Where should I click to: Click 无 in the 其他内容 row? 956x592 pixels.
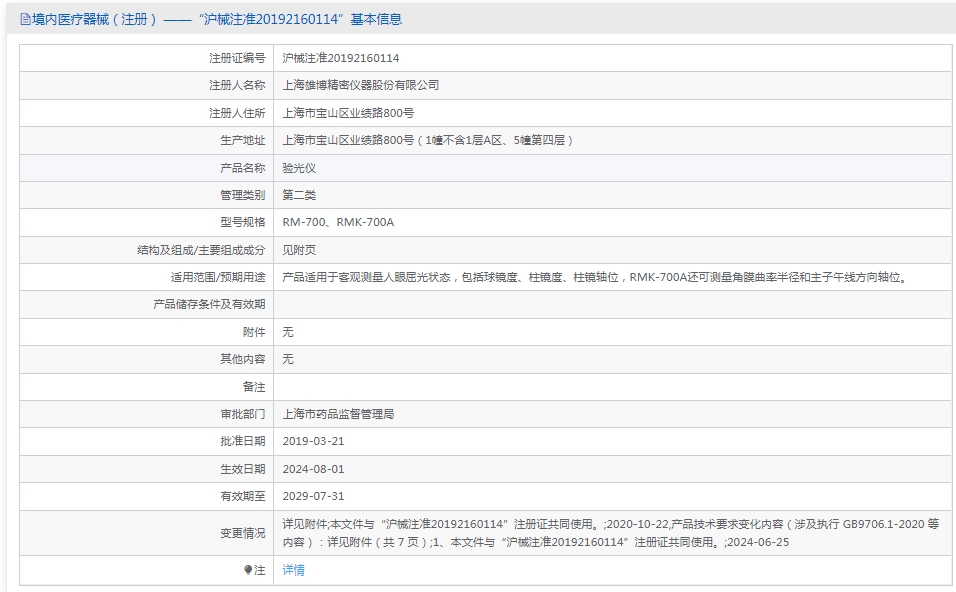[288, 359]
